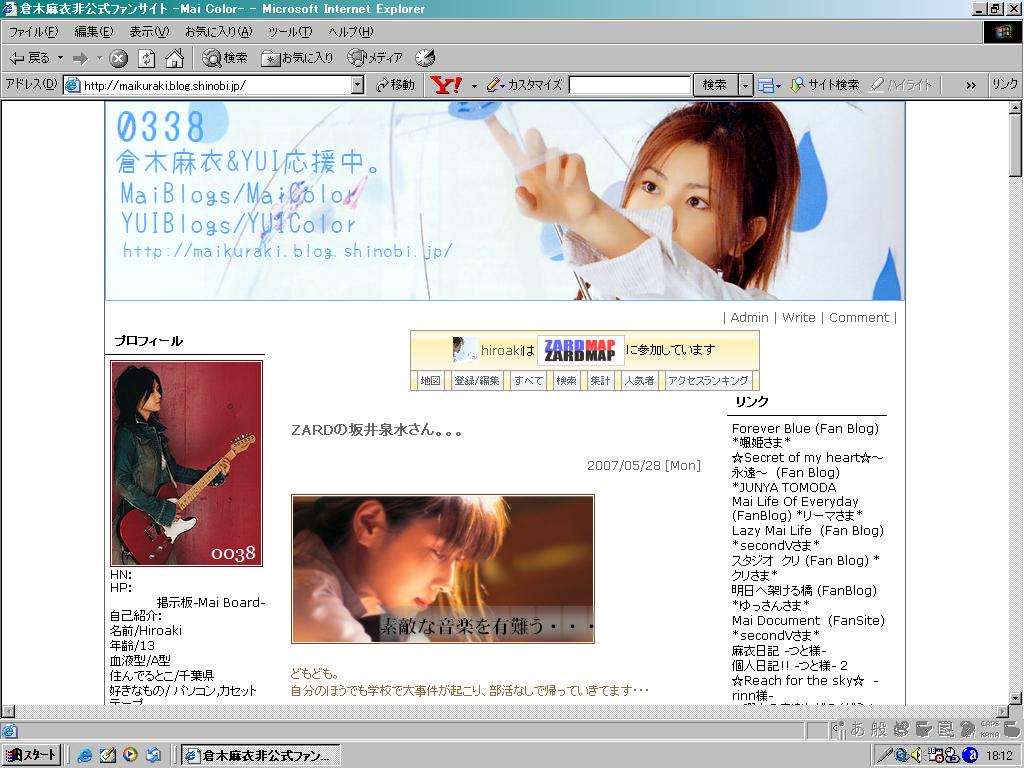Open the Lazy Mai Life (Fan Blog) link
The height and width of the screenshot is (768, 1024).
point(807,530)
